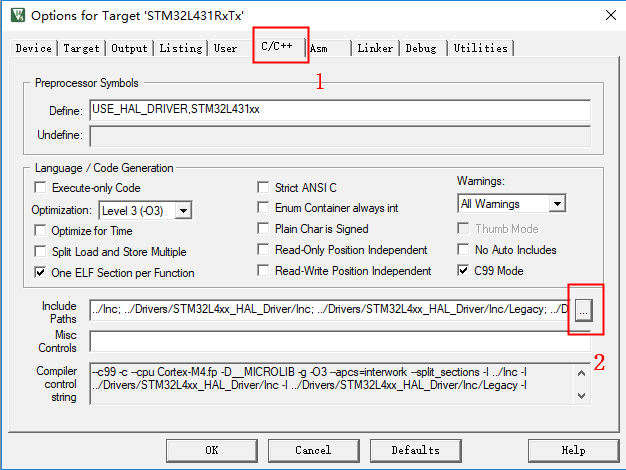Open the Listing tab
The width and height of the screenshot is (626, 470).
pos(181,48)
